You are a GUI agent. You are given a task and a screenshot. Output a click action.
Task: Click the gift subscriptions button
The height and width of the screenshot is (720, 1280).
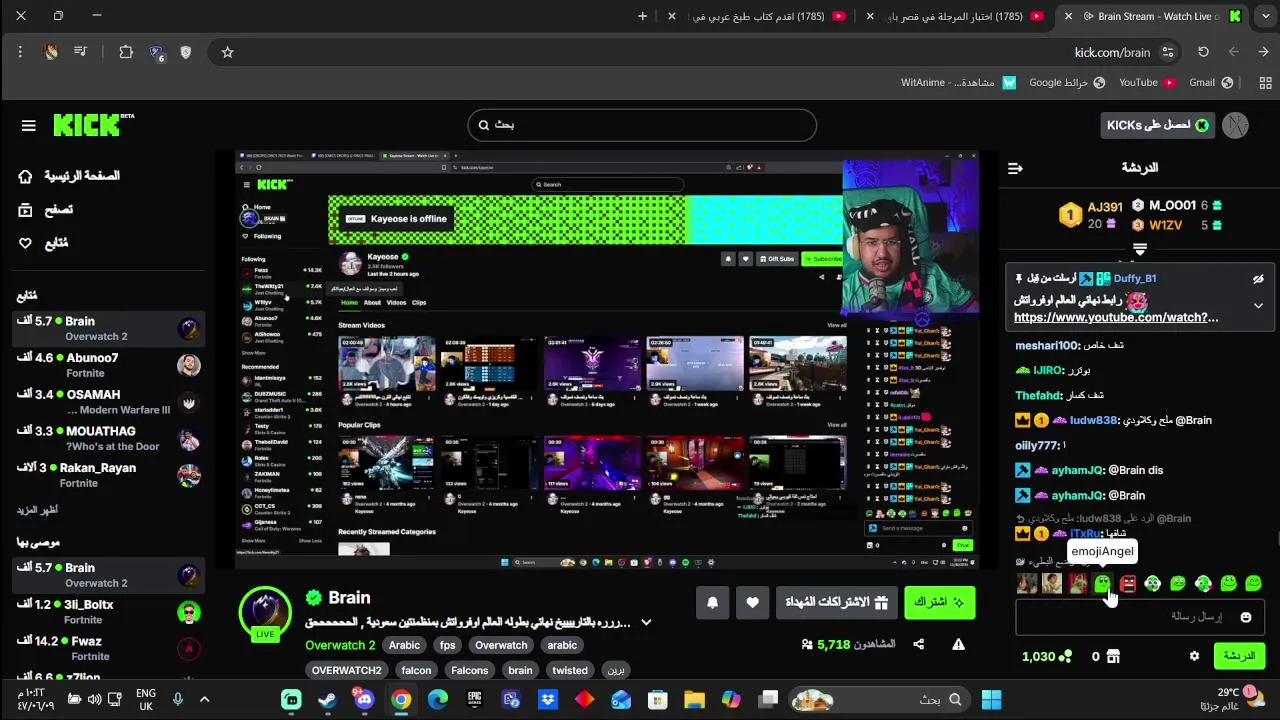click(x=835, y=602)
